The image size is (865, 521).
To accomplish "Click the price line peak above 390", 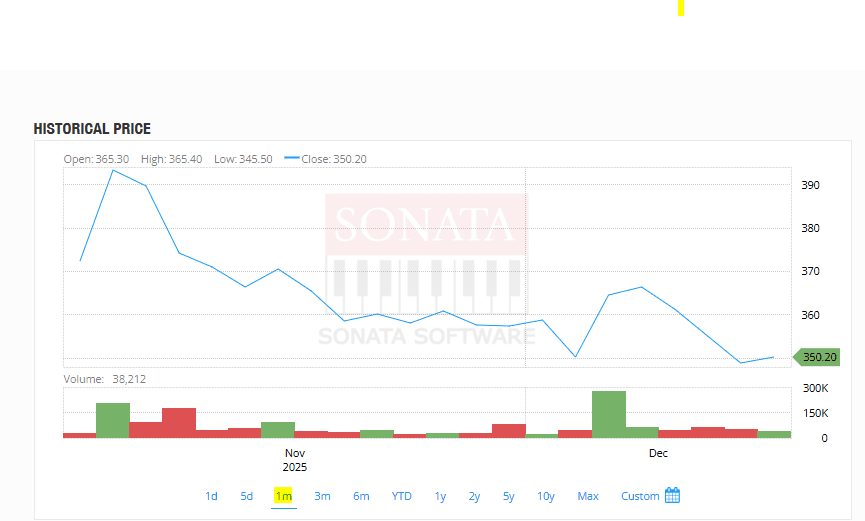I will point(113,170).
